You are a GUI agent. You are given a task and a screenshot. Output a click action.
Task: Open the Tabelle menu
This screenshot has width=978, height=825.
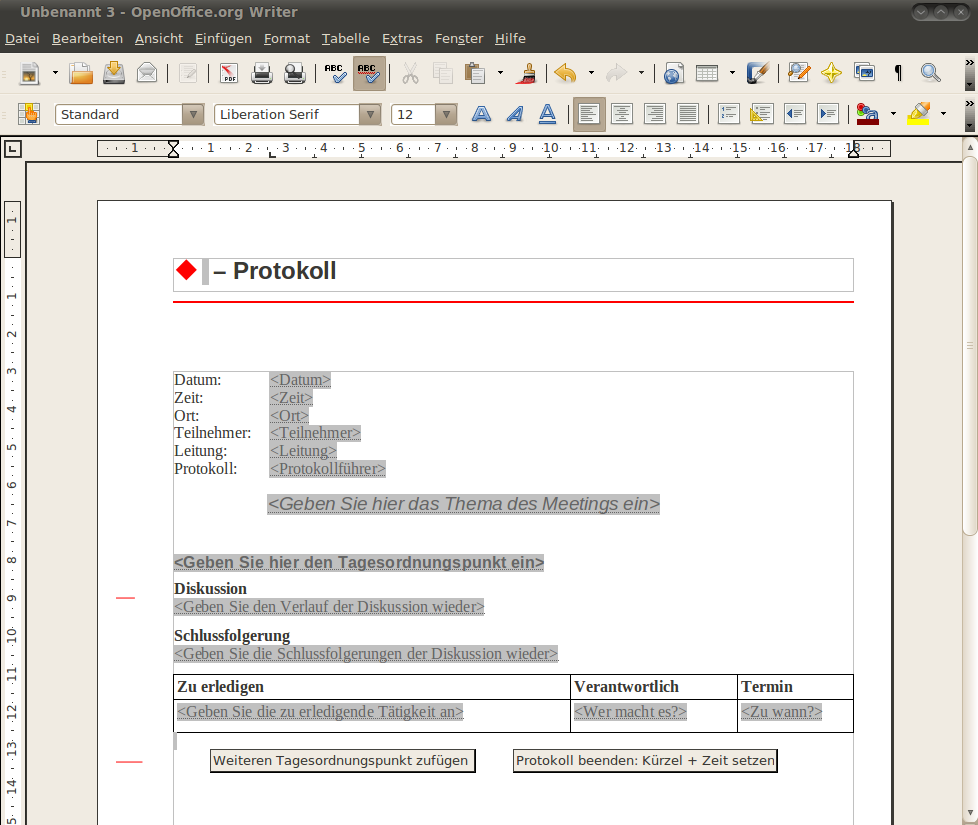click(x=345, y=38)
